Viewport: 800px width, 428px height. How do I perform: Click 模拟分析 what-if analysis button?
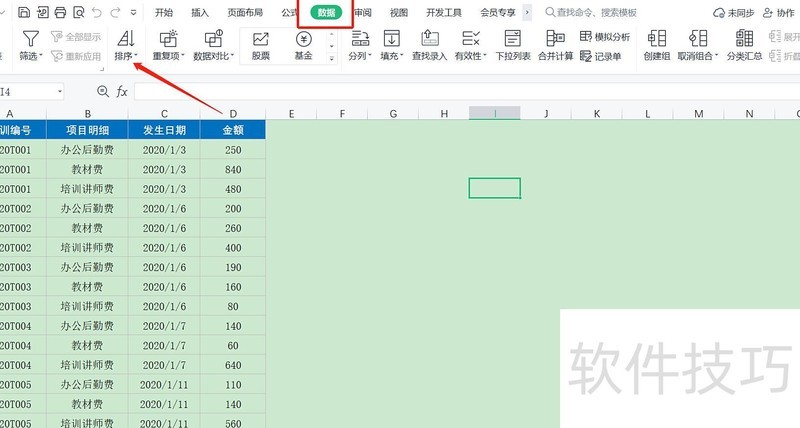[605, 37]
